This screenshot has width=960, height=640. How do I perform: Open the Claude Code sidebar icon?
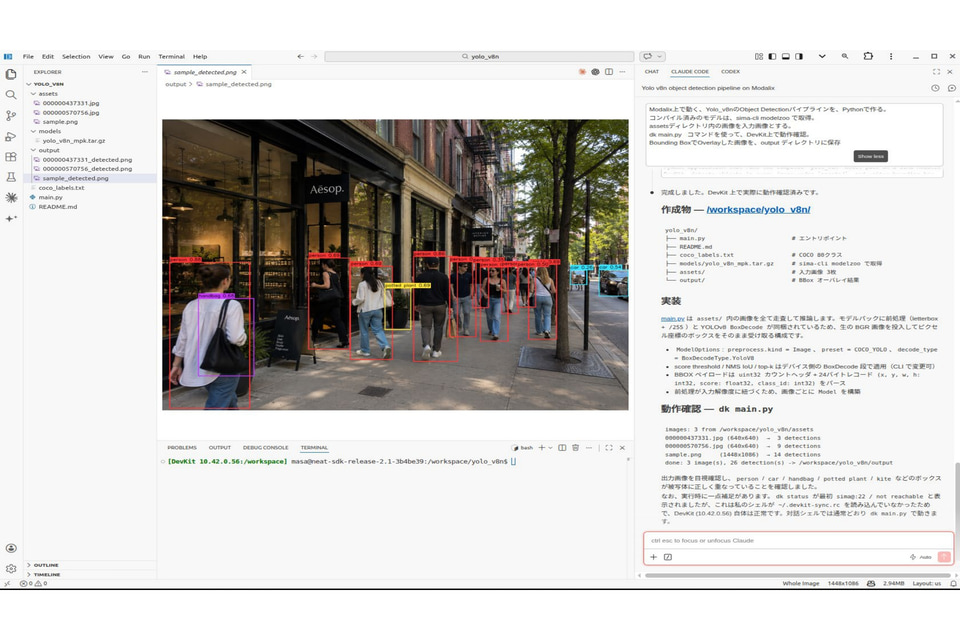click(11, 197)
